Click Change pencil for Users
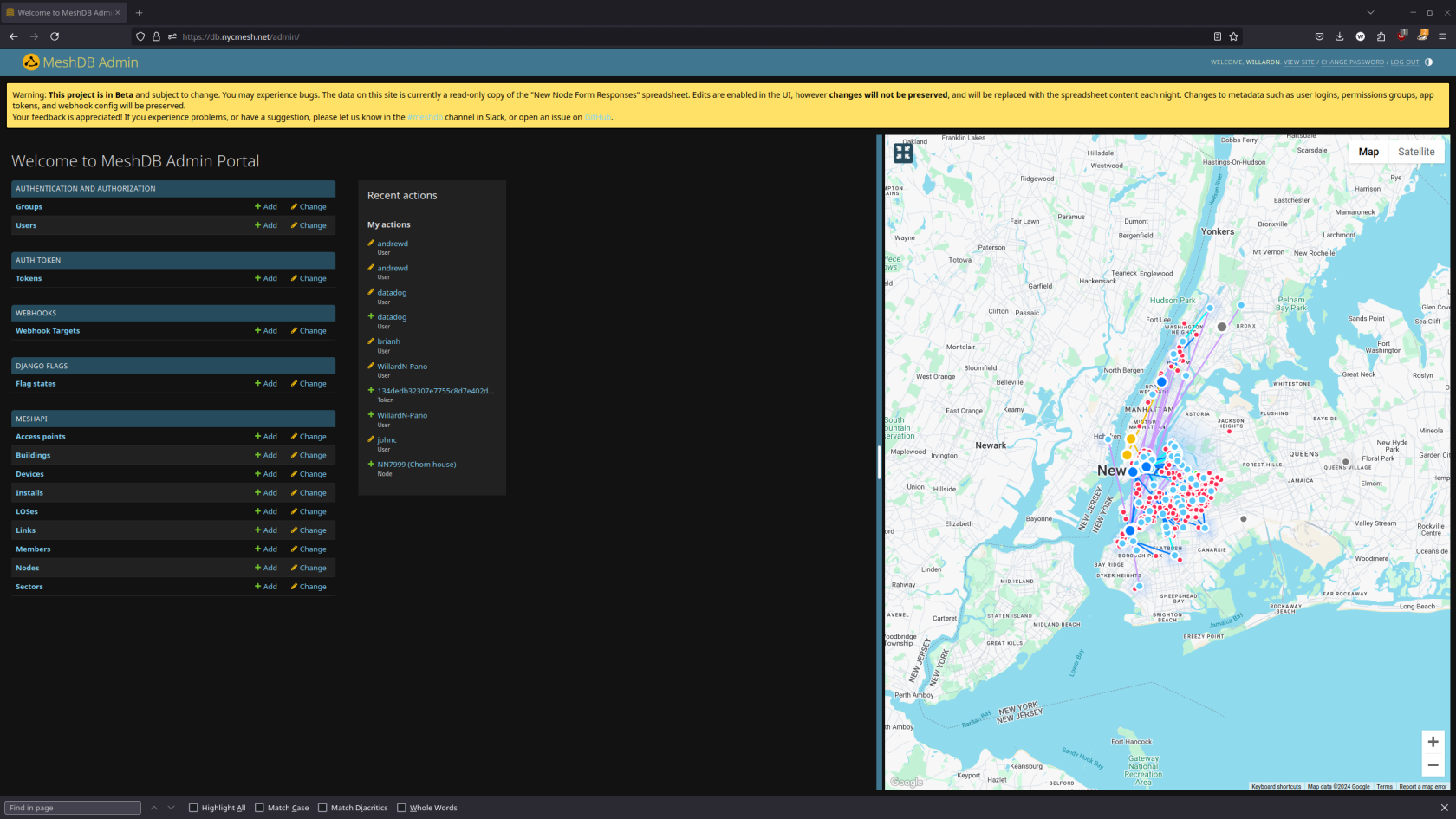The height and width of the screenshot is (819, 1456). coord(309,225)
